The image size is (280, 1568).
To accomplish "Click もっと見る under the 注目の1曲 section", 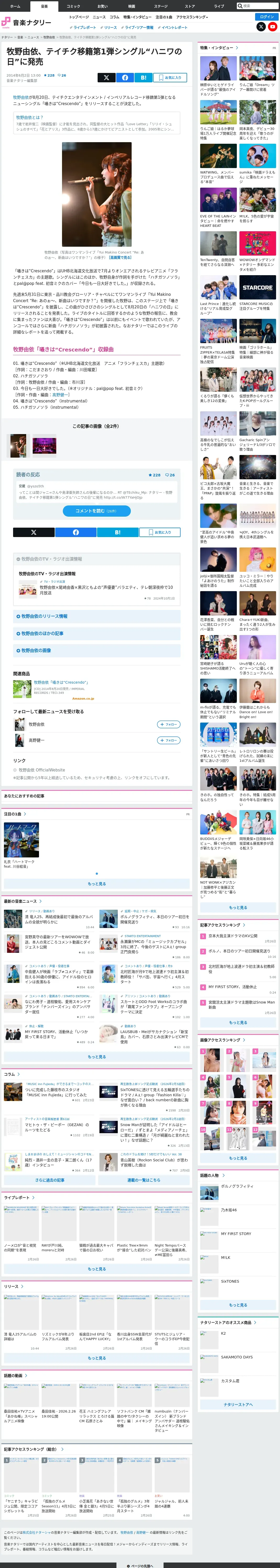I will coord(96,884).
